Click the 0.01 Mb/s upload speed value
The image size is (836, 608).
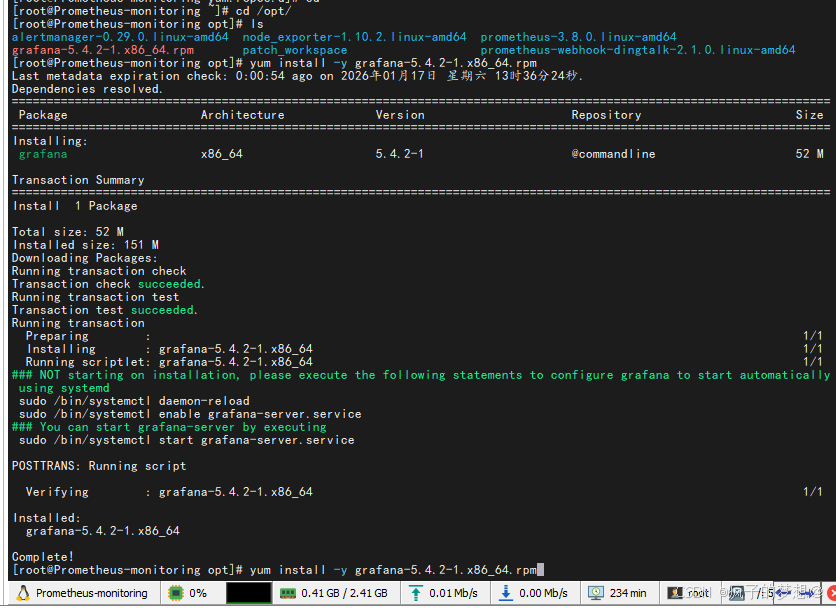453,593
